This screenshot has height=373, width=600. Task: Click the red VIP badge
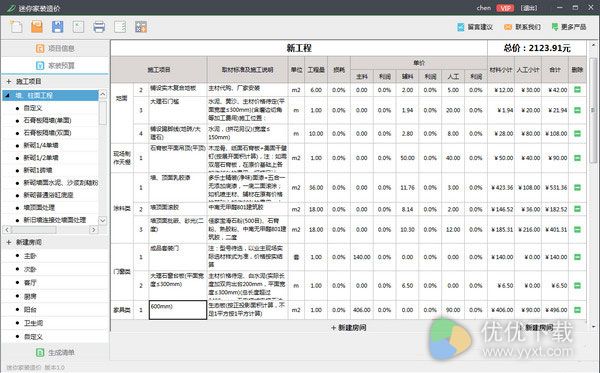point(505,8)
